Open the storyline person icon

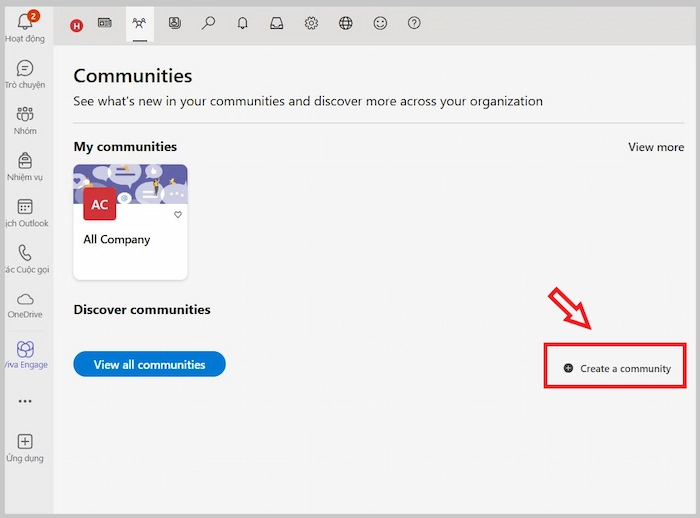point(175,23)
